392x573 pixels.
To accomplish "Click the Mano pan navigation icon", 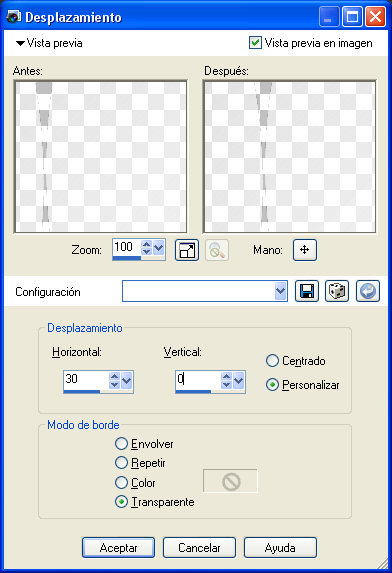I will coord(305,250).
